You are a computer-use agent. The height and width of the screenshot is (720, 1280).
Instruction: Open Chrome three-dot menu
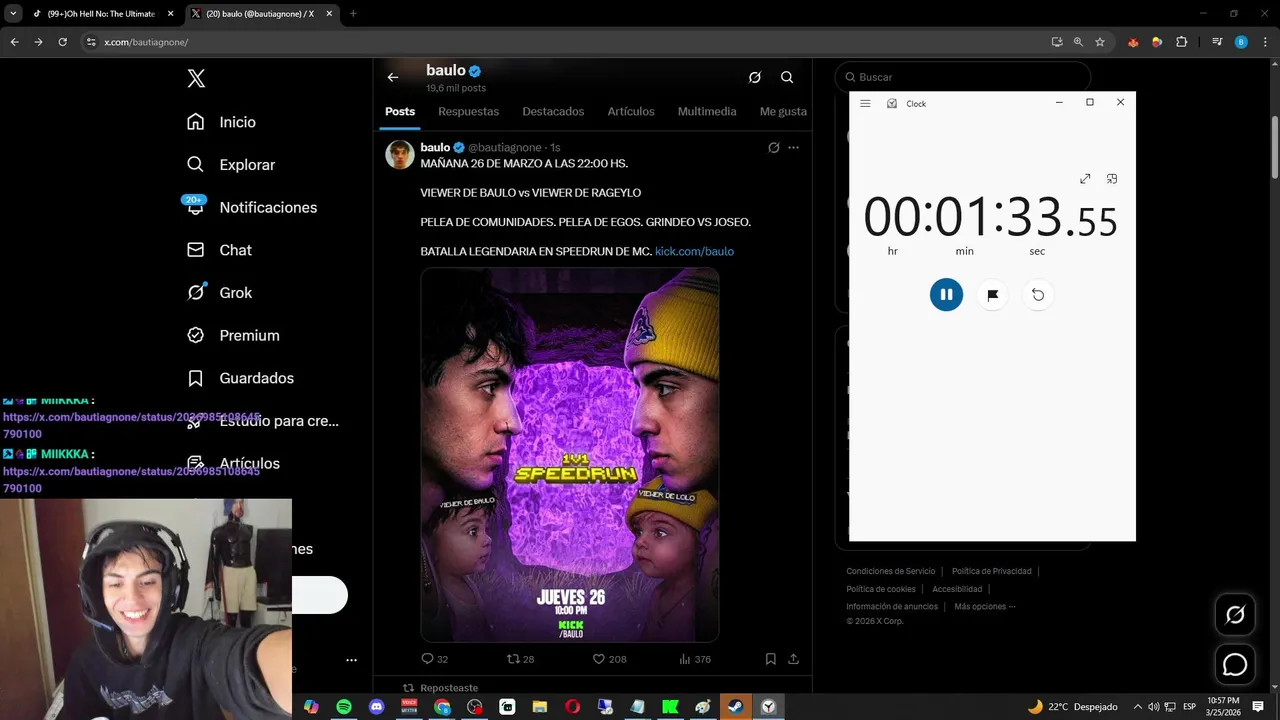pos(1265,42)
